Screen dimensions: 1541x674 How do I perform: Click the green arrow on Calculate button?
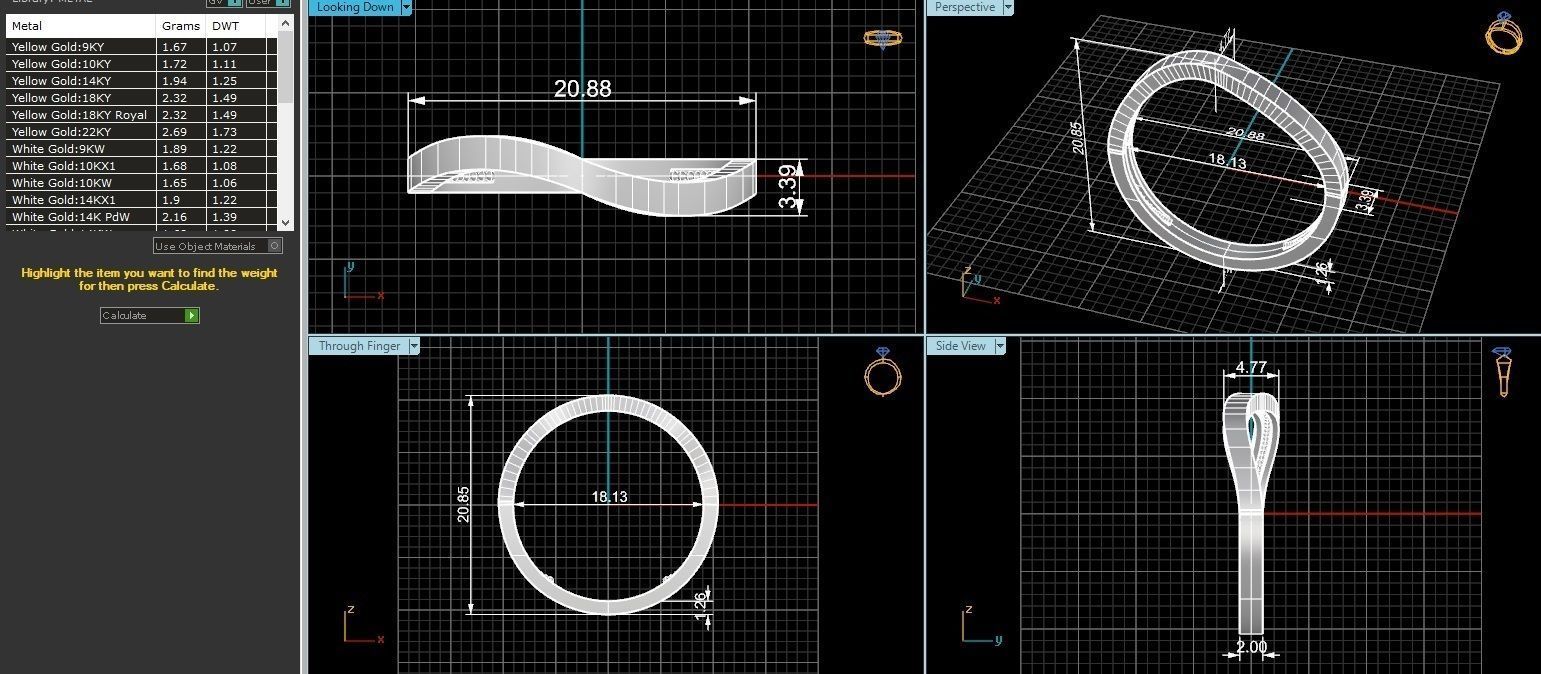(x=191, y=315)
